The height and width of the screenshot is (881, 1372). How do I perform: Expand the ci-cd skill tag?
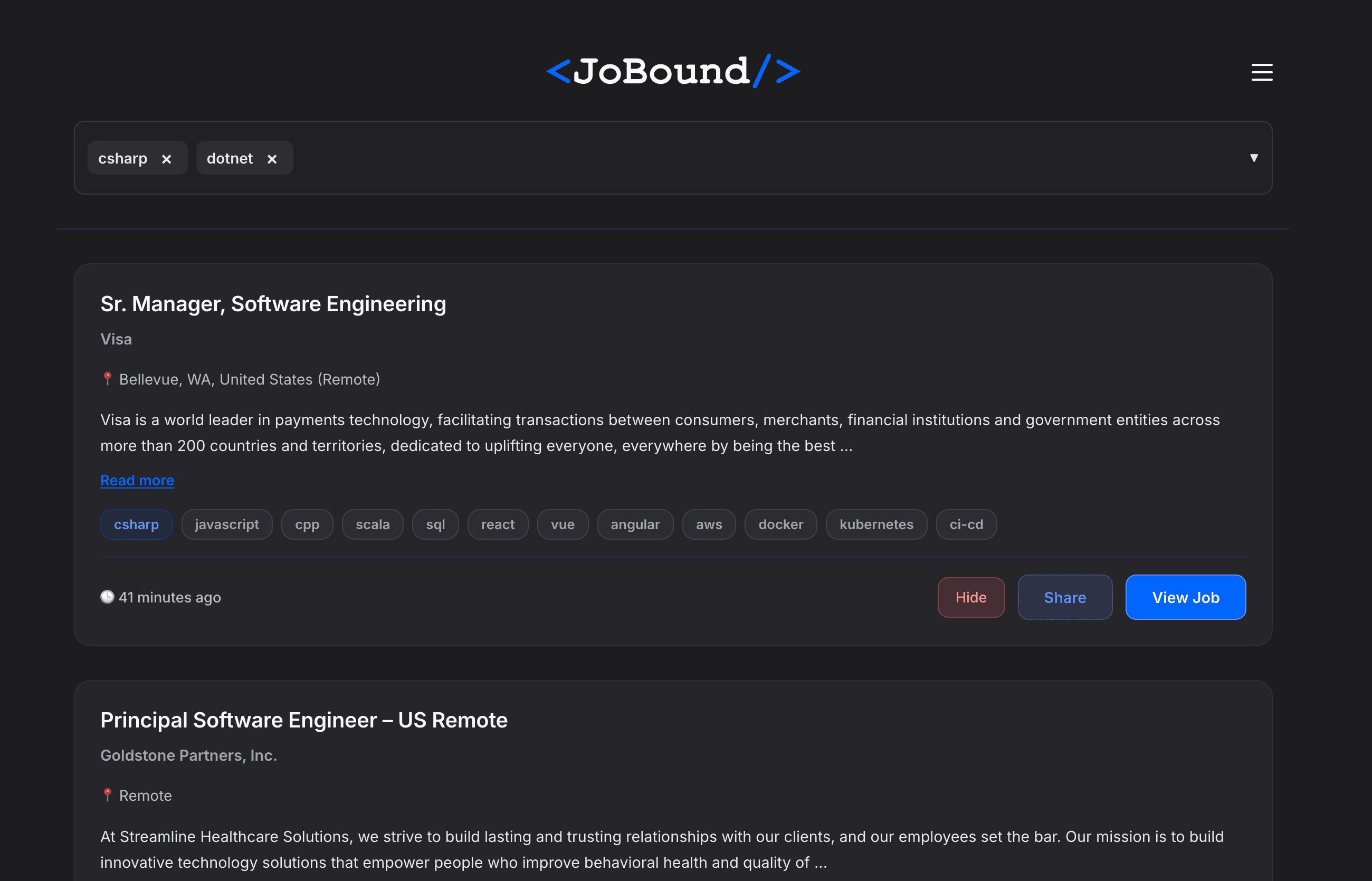point(966,524)
